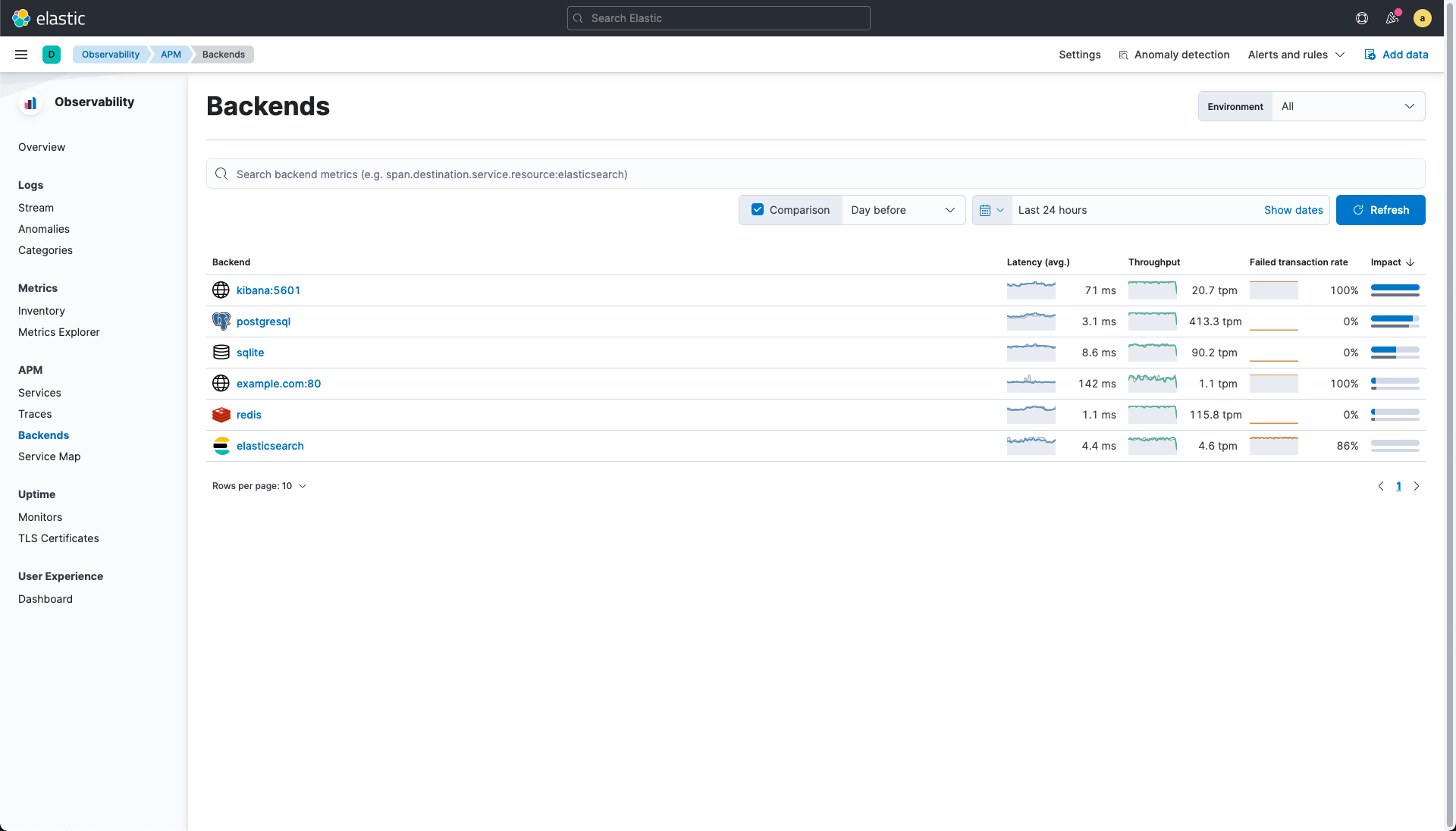
Task: Open the help icon in the top bar
Action: click(x=1361, y=17)
